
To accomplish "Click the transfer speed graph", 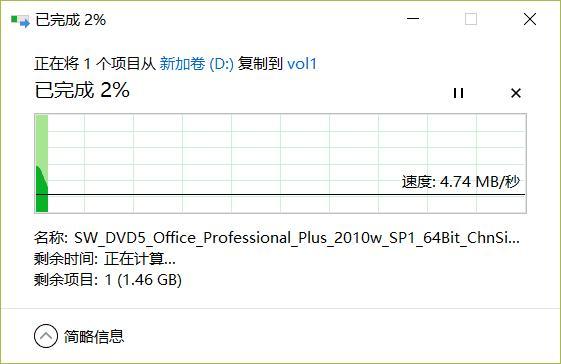I will coord(280,163).
